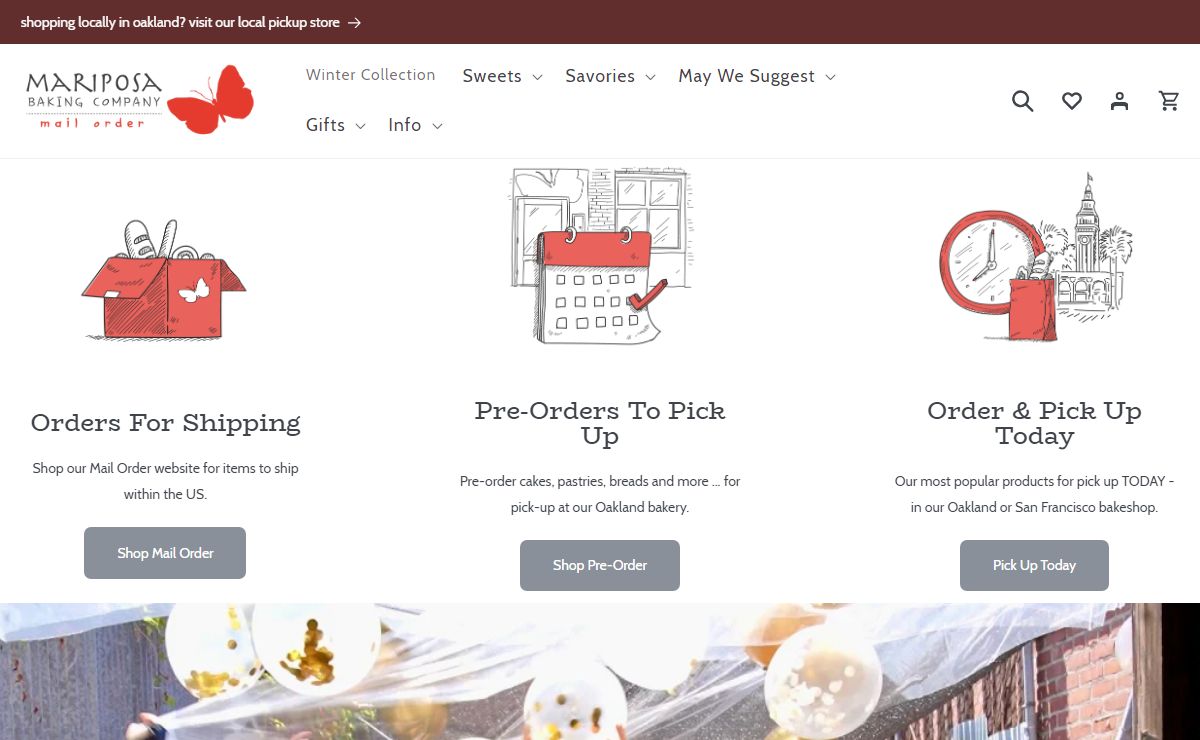Visit the local pickup store announcement link
The height and width of the screenshot is (740, 1200).
point(180,22)
